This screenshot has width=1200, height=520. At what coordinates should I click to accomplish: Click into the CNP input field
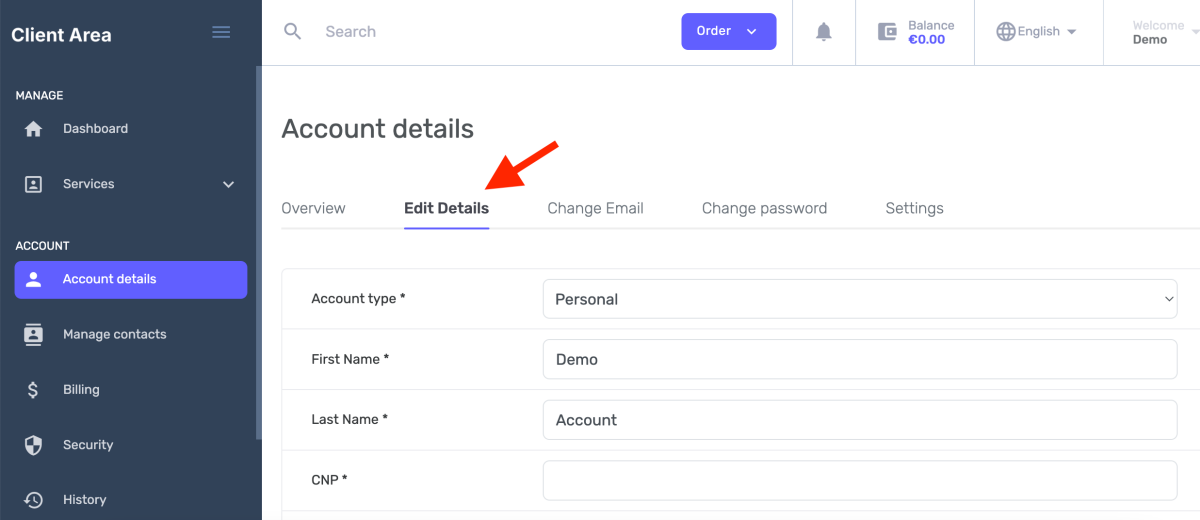click(860, 481)
